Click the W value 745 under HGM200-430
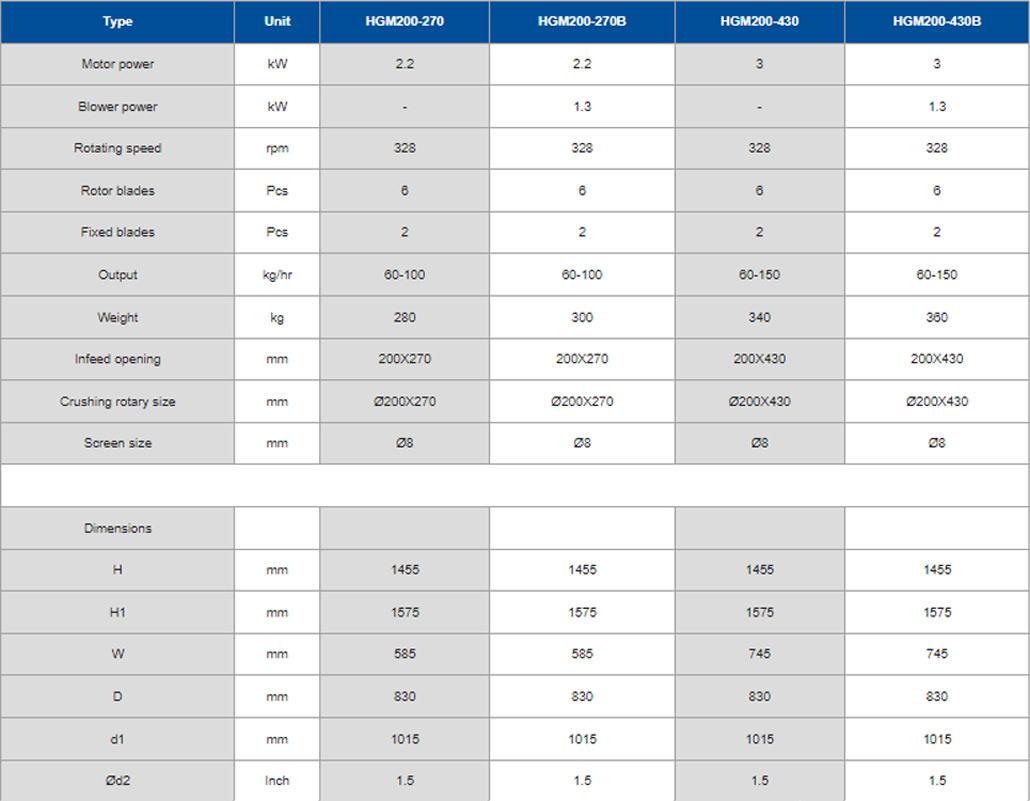1030x801 pixels. tap(759, 654)
